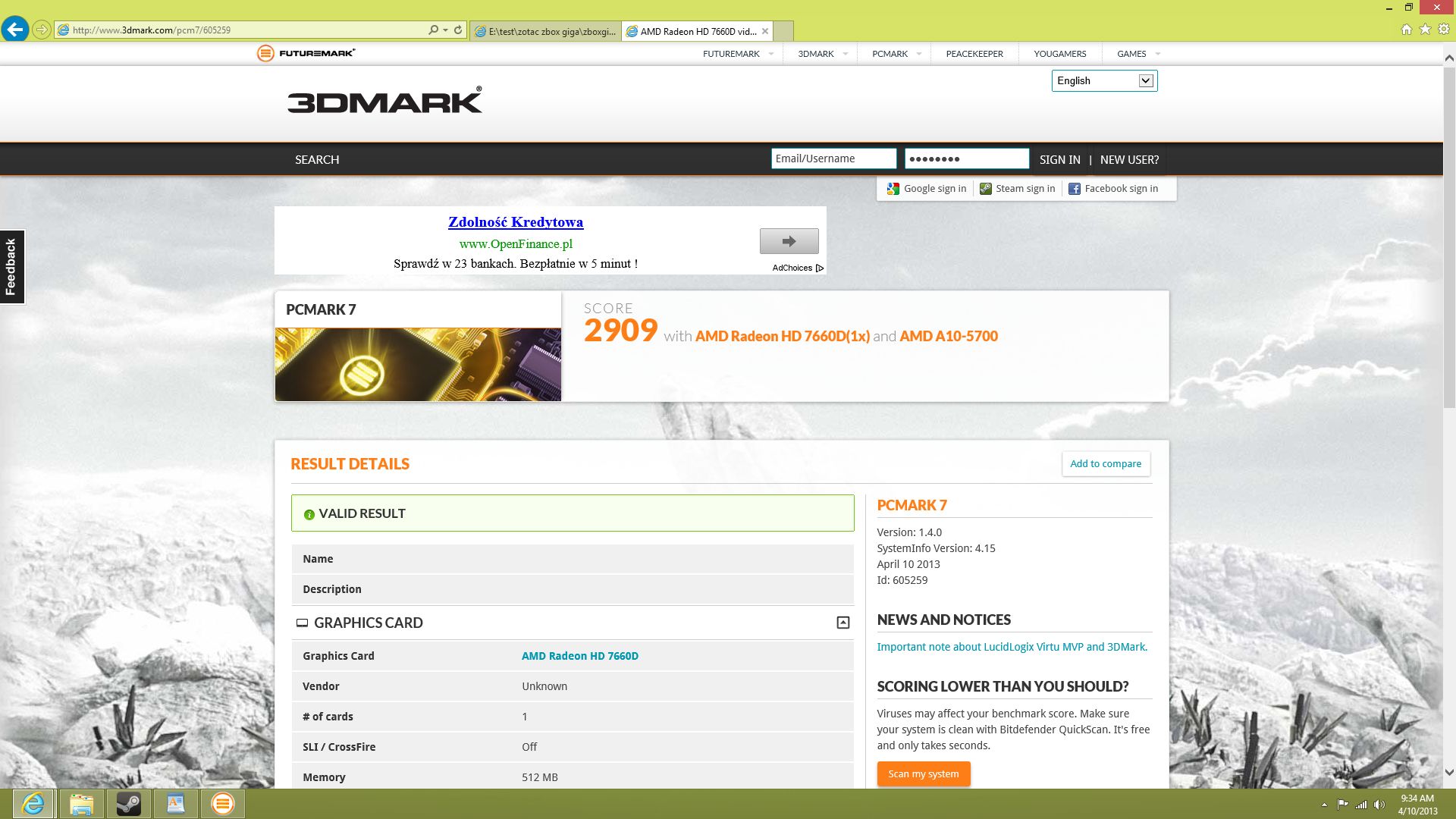
Task: Collapse the Graphics Card section
Action: tap(843, 623)
